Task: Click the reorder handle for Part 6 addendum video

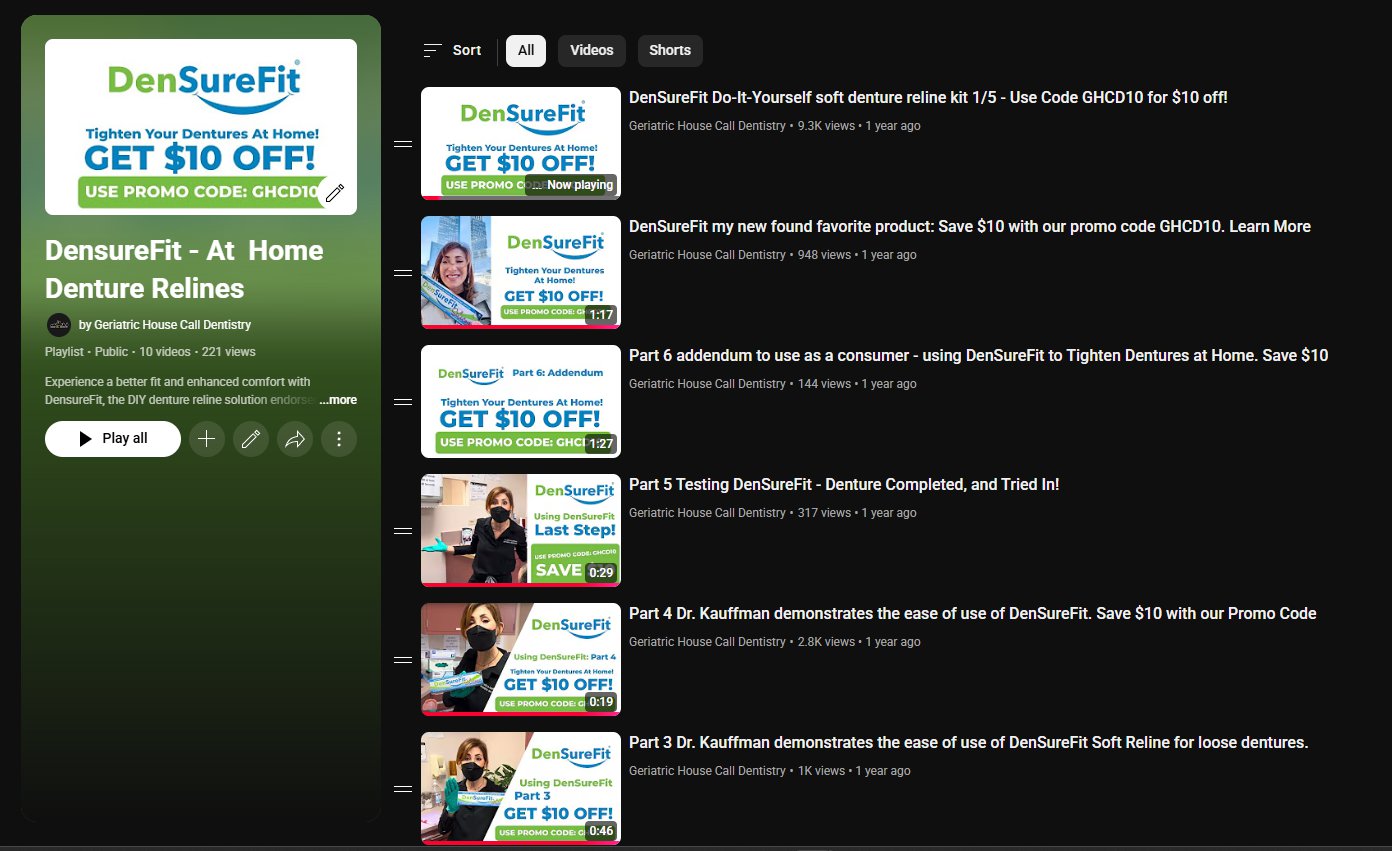Action: click(403, 402)
